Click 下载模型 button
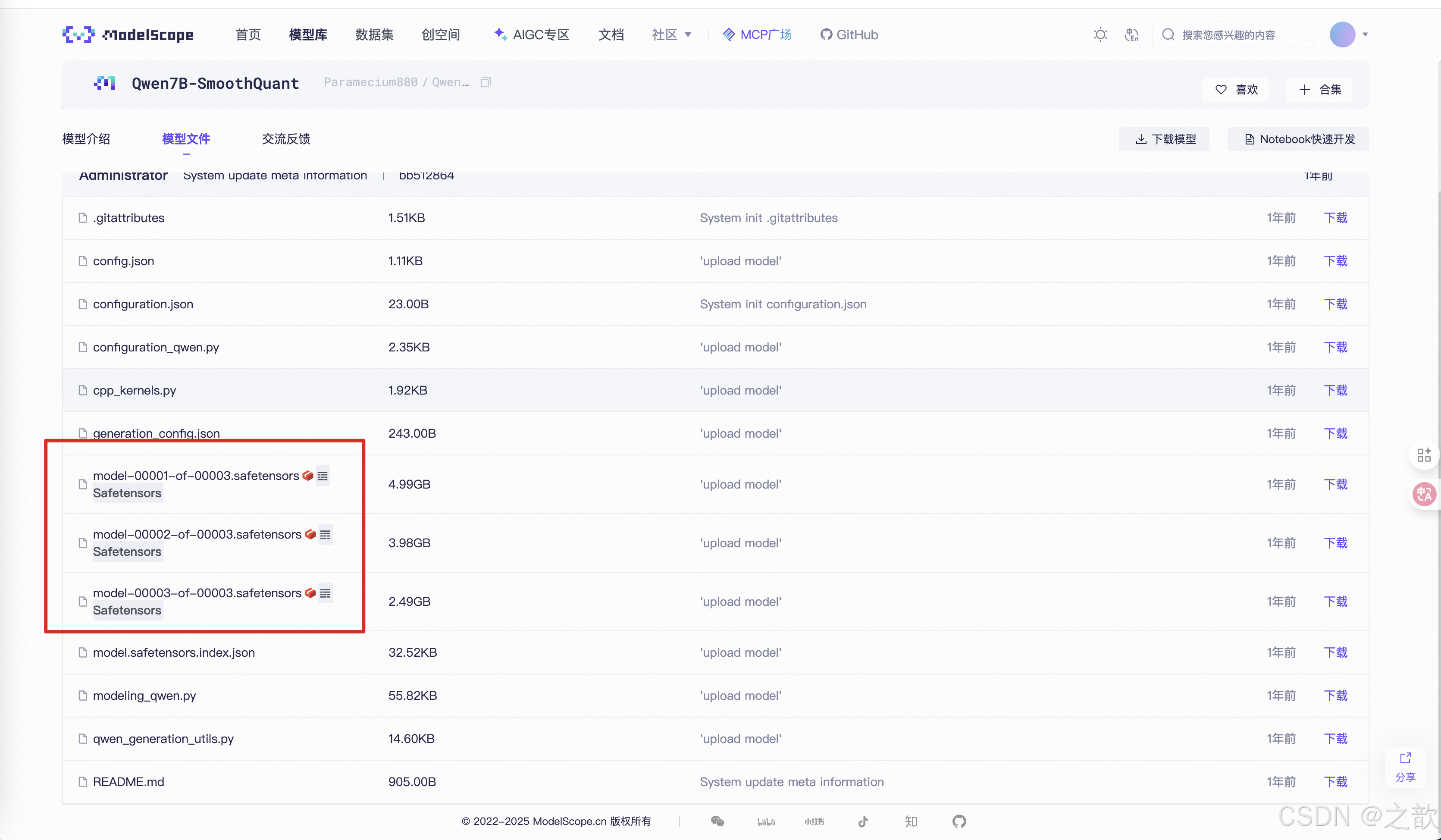Viewport: 1441px width, 840px height. (x=1164, y=139)
